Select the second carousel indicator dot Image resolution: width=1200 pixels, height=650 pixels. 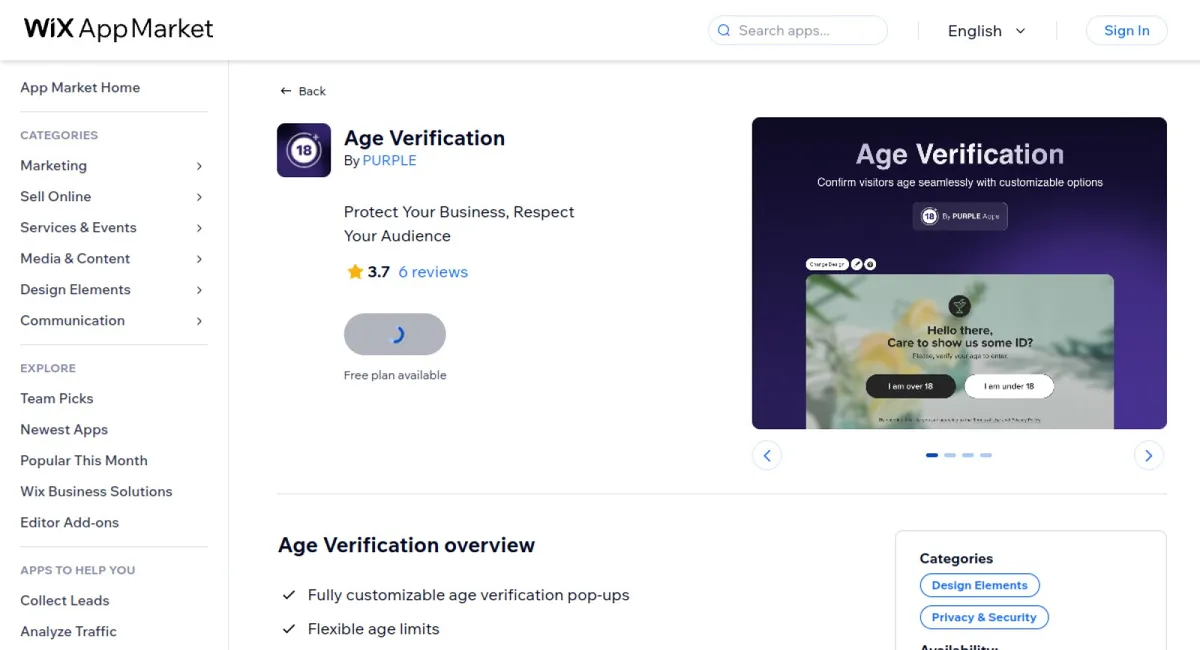tap(950, 455)
